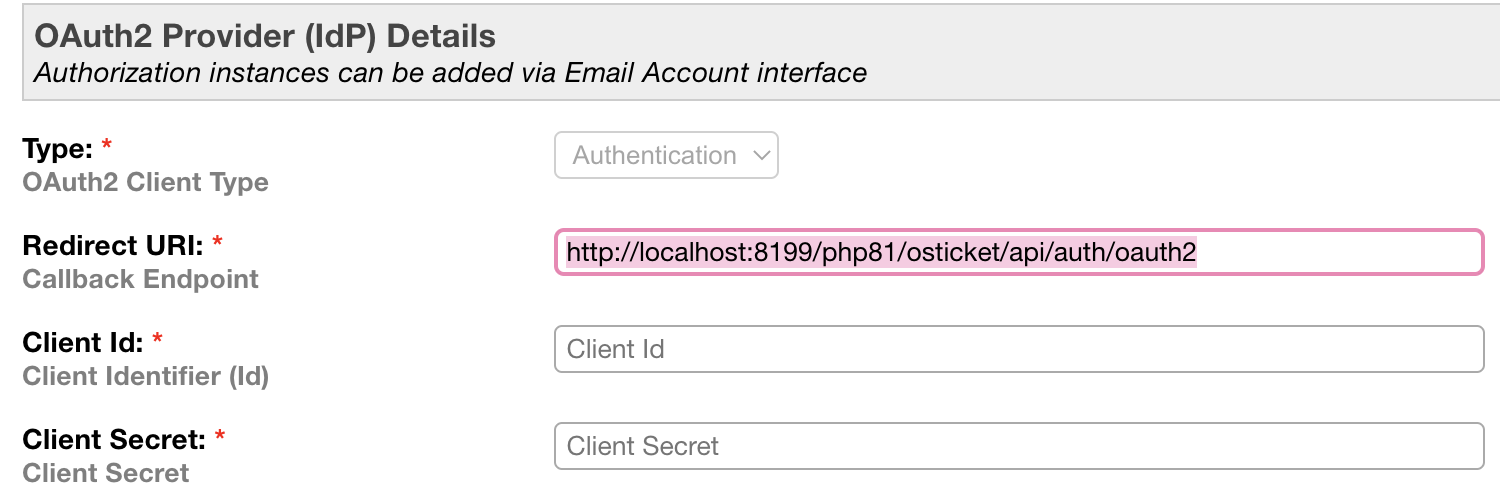The image size is (1500, 498).
Task: Click the bold "Client Secret:" label
Action: (114, 439)
